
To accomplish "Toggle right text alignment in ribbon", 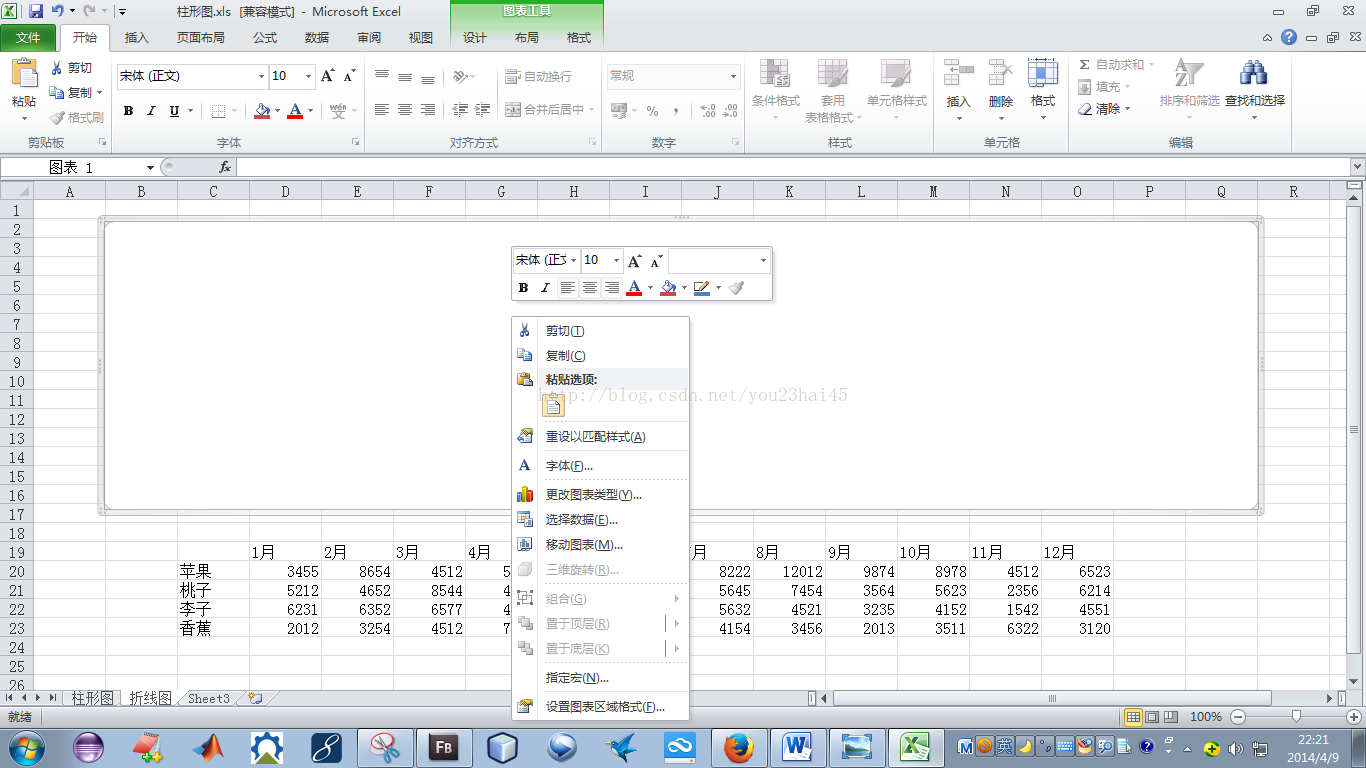I will click(427, 110).
